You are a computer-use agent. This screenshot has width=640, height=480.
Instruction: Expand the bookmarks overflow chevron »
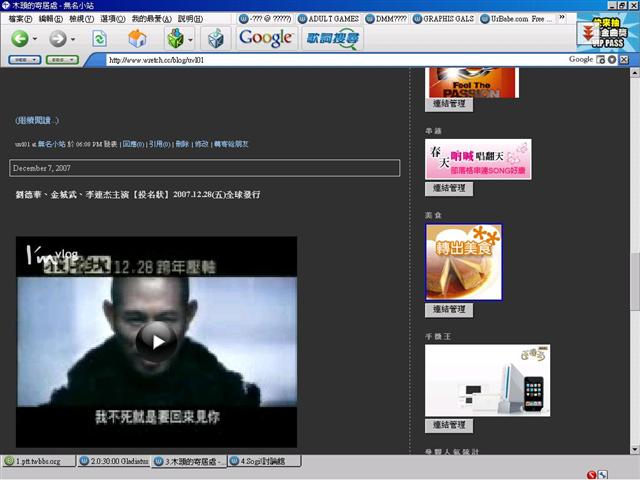[x=562, y=18]
